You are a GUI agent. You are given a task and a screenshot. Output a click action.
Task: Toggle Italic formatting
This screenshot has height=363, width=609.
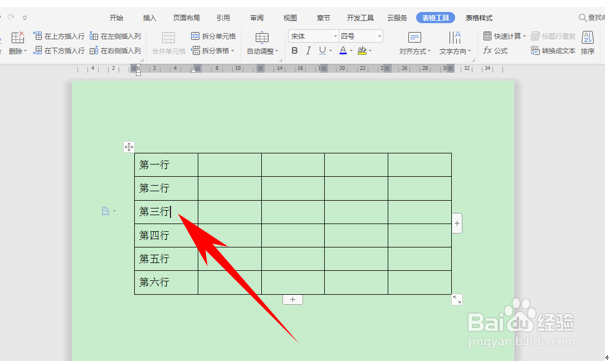[x=308, y=50]
